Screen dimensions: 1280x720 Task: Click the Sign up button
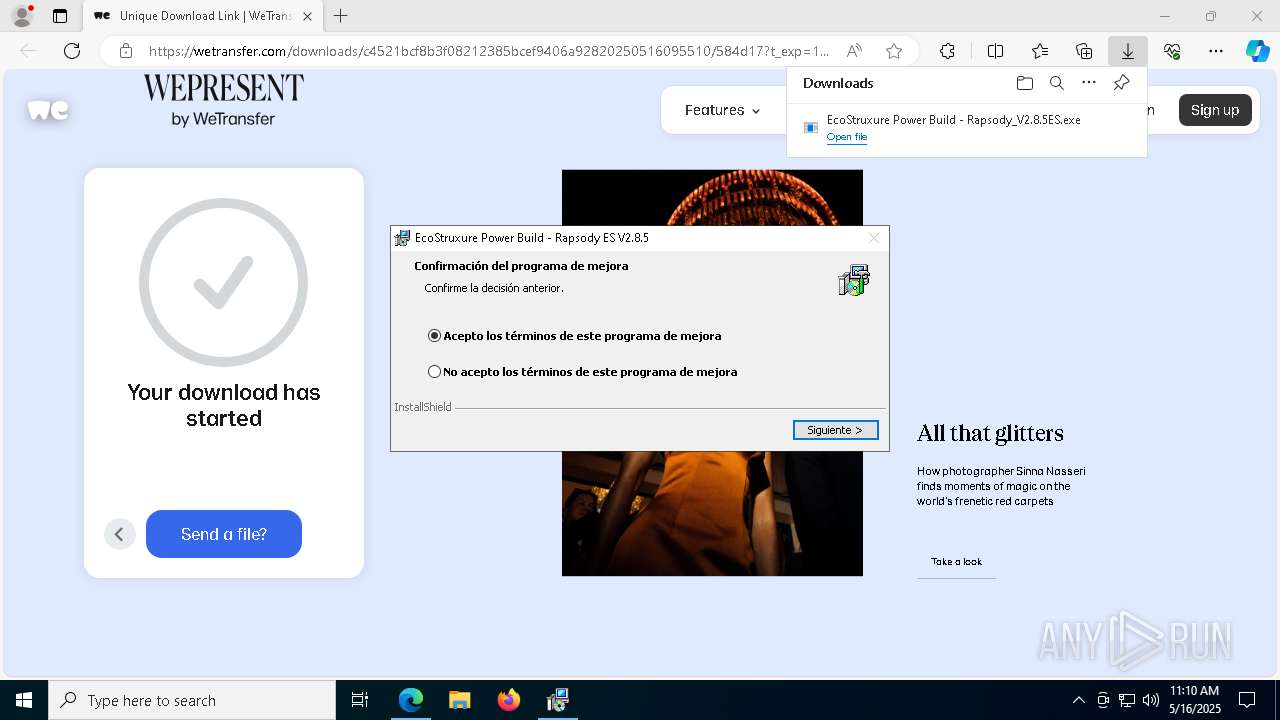pos(1215,110)
